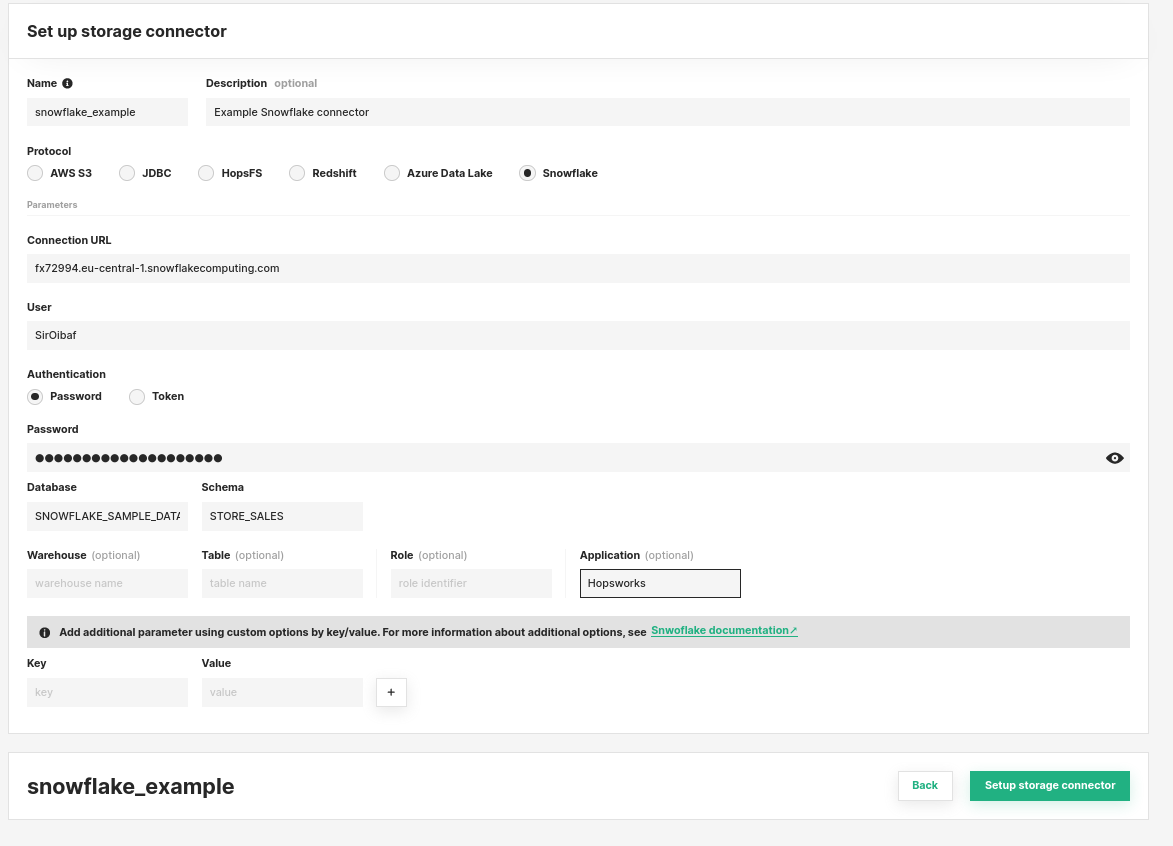
Task: Click the plus button to add parameter
Action: pyautogui.click(x=391, y=692)
